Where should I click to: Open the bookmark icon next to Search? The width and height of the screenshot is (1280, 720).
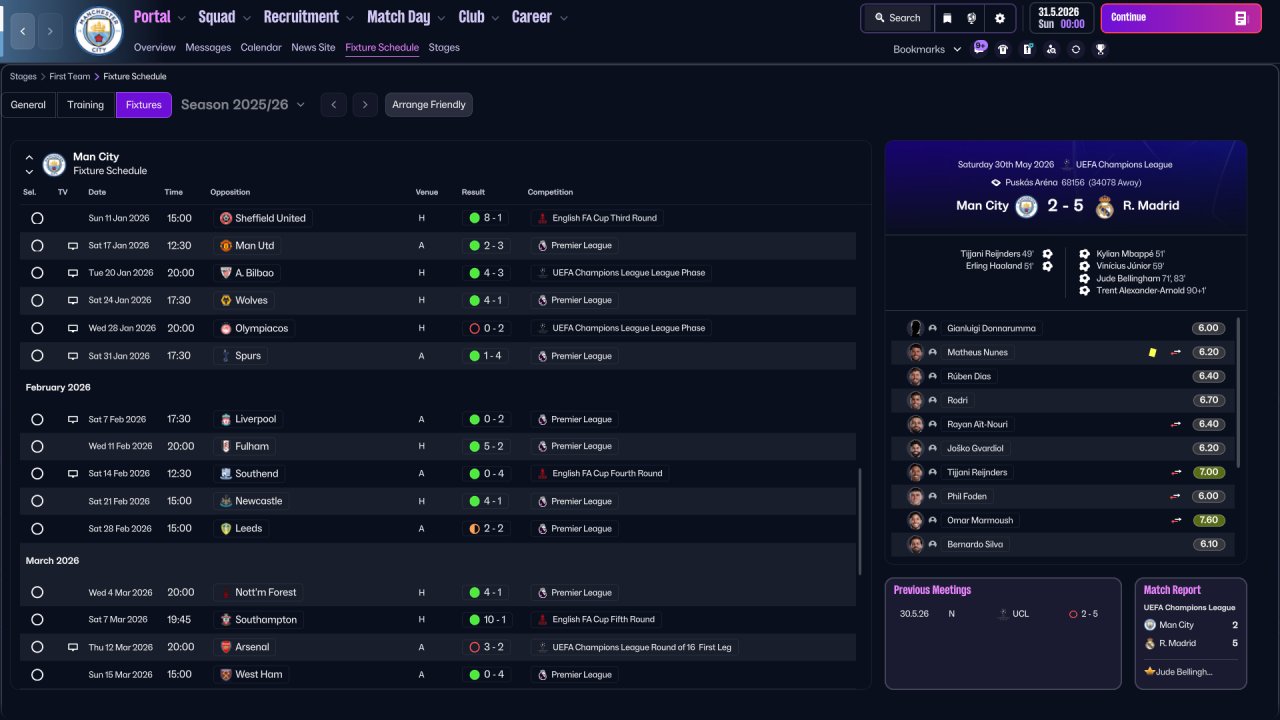coord(947,18)
